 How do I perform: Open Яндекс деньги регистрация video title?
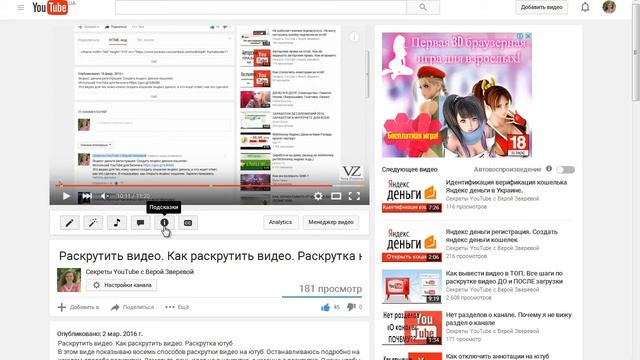point(501,236)
